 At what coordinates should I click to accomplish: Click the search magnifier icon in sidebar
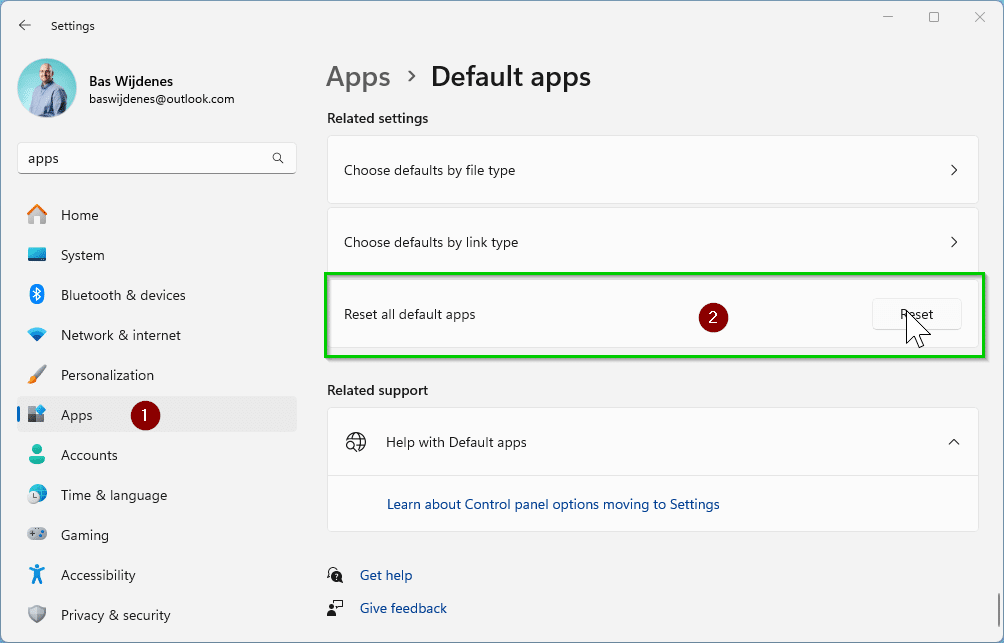(x=278, y=158)
